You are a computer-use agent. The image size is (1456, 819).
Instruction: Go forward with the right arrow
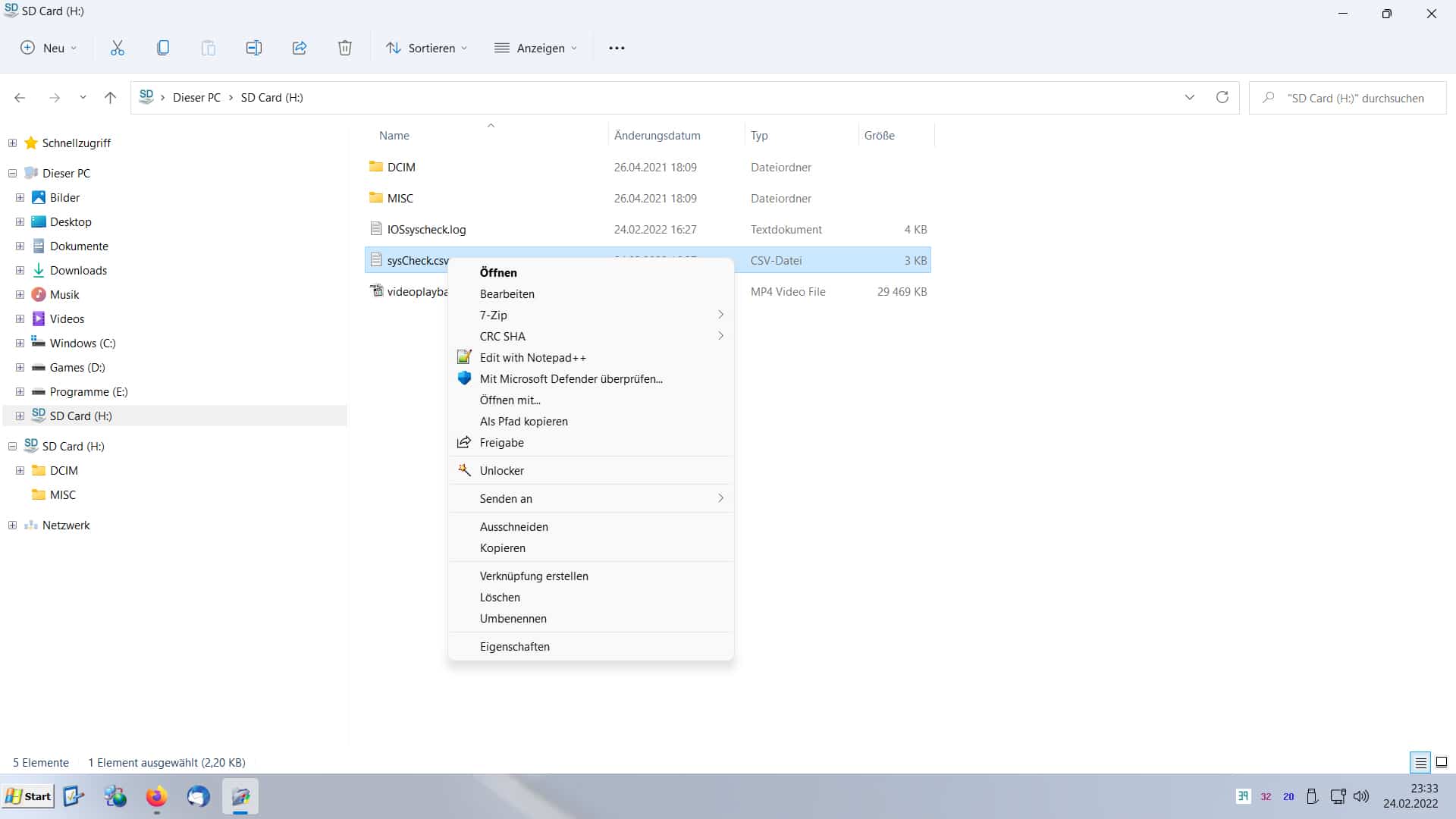[54, 98]
